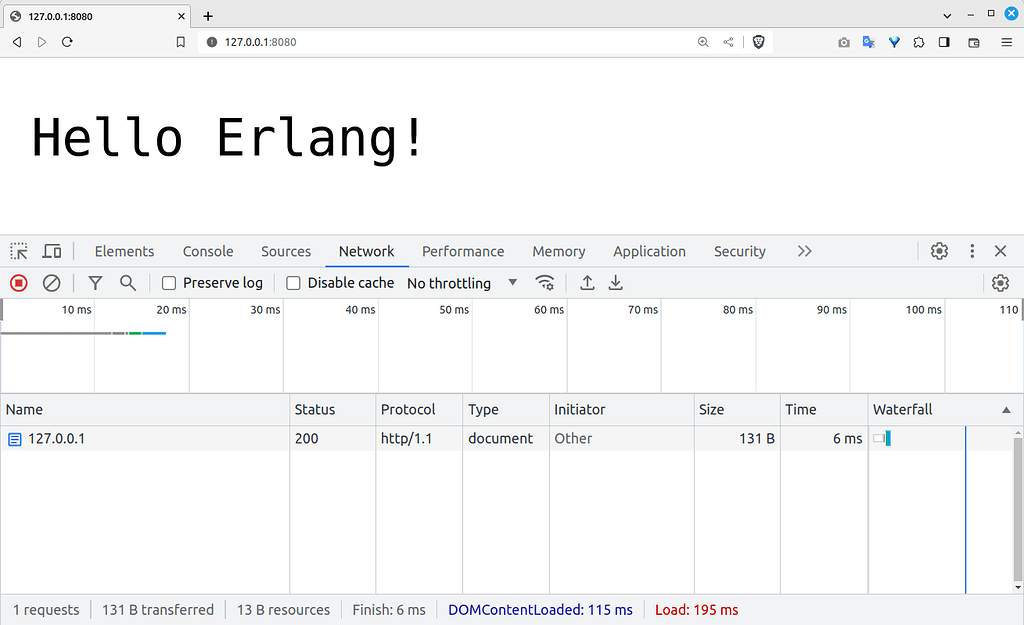Enable the Preserve log checkbox
Image resolution: width=1024 pixels, height=625 pixels.
(170, 283)
